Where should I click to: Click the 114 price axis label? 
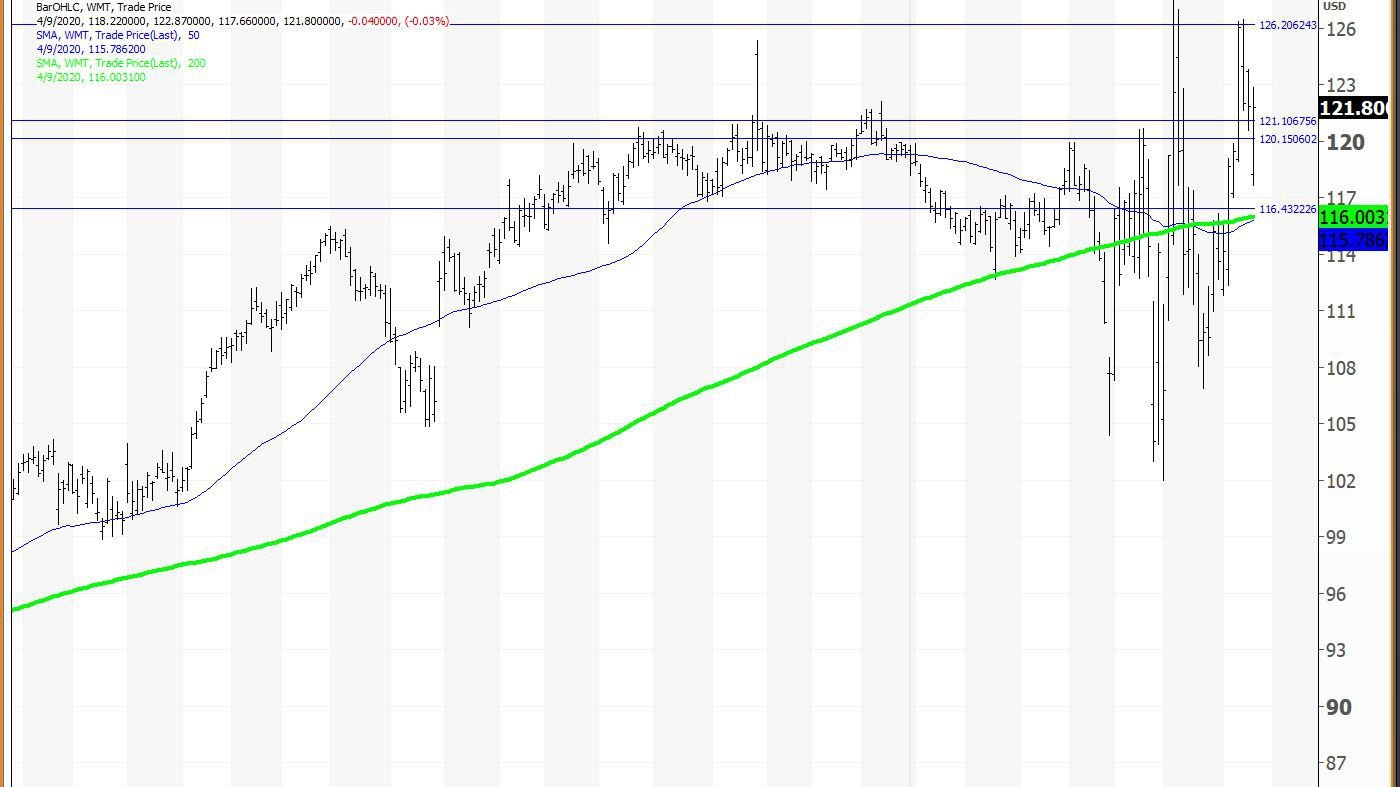point(1341,255)
